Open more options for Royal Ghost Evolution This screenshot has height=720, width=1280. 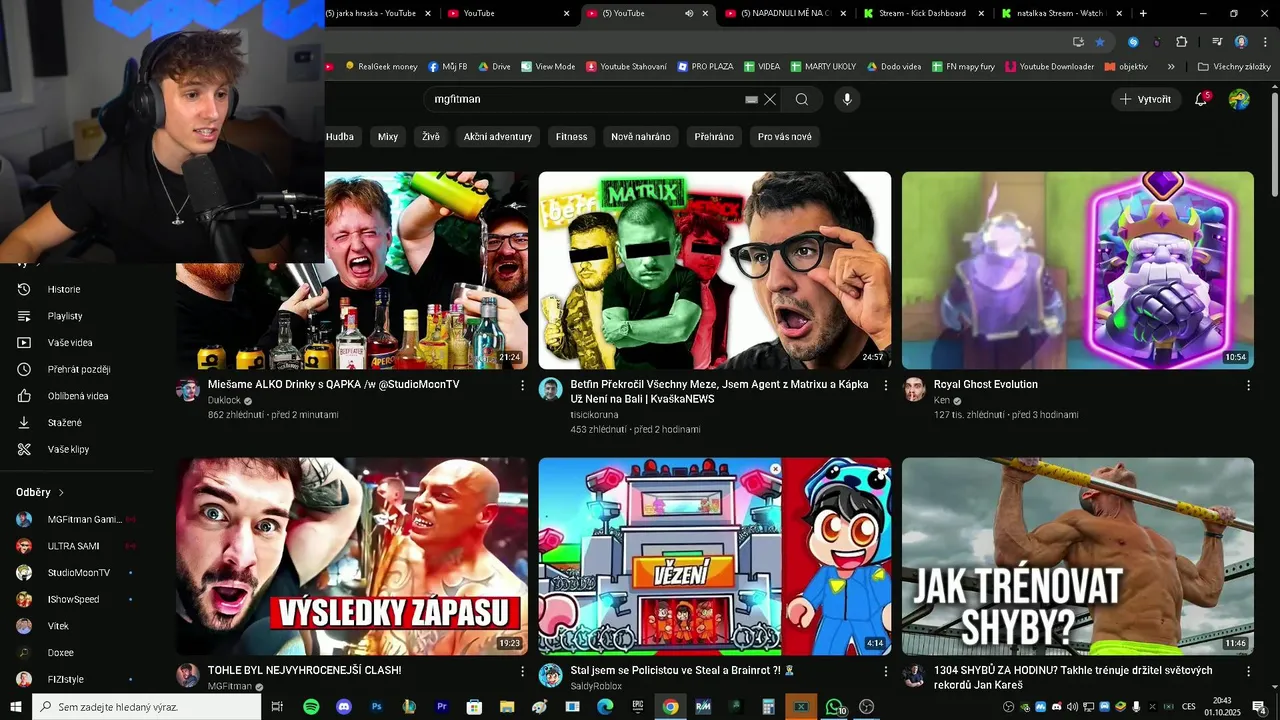point(1248,385)
